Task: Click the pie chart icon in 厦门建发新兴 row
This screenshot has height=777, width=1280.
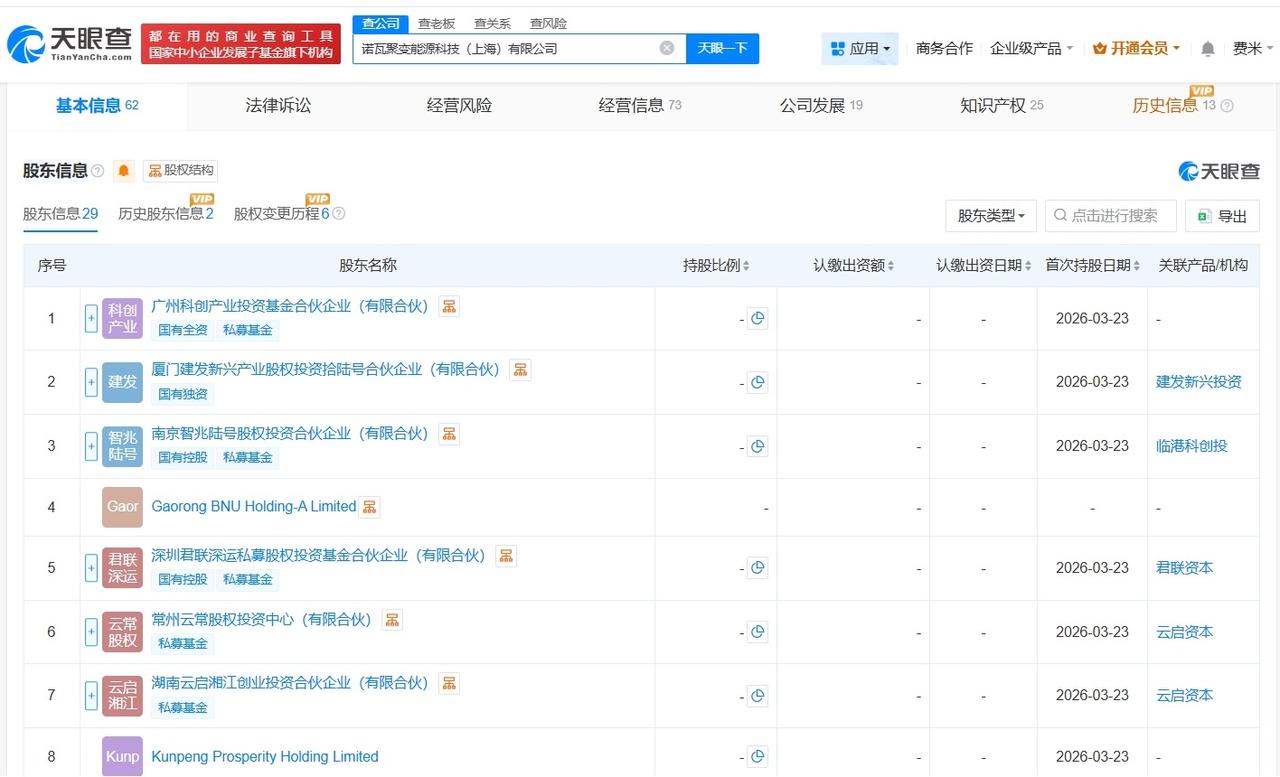Action: tap(757, 382)
